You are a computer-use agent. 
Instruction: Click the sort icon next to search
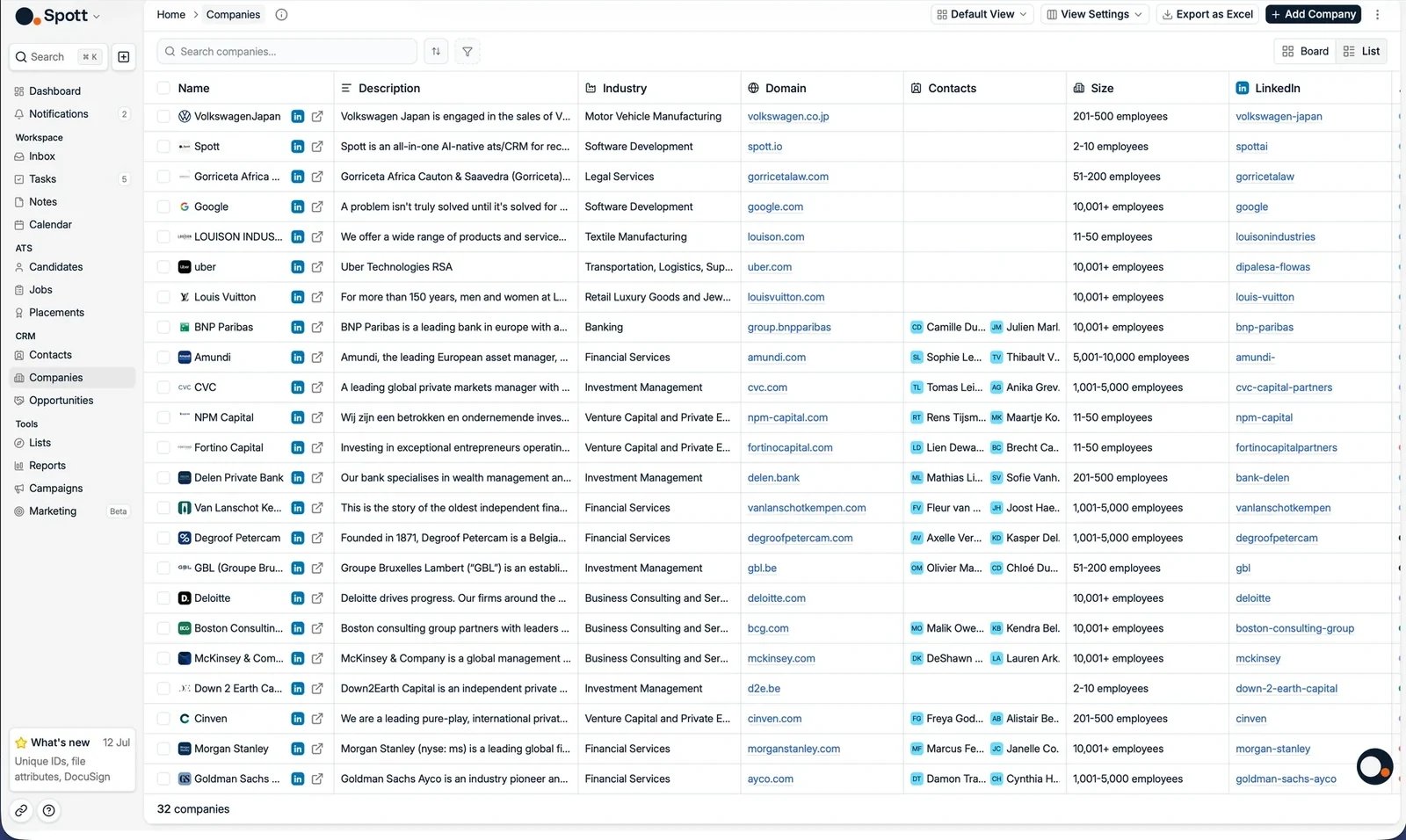pos(436,52)
